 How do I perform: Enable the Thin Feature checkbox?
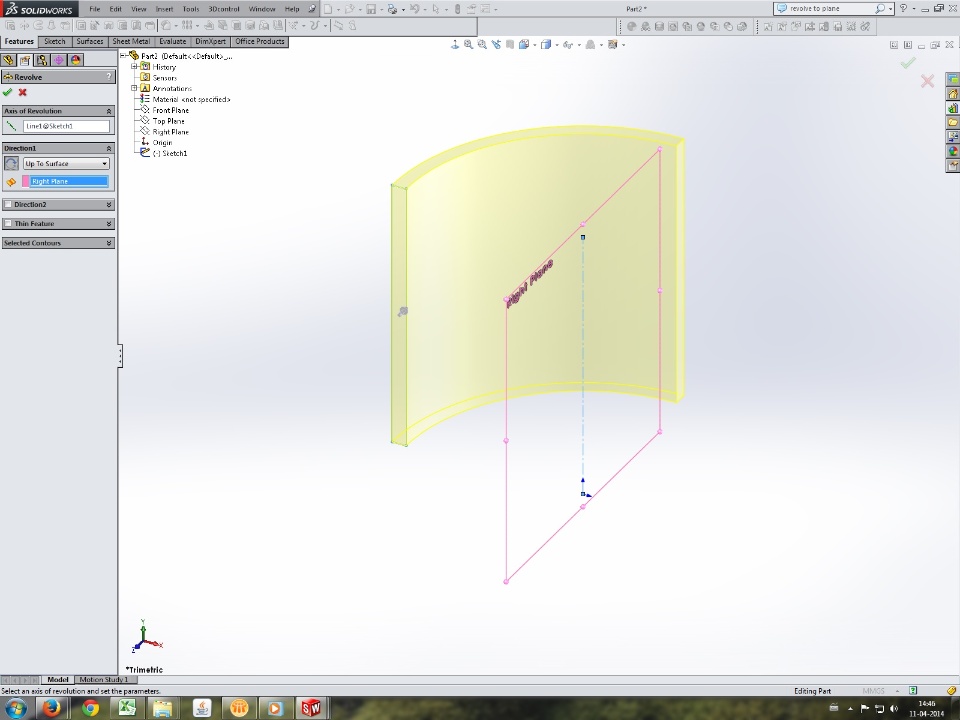(8, 223)
